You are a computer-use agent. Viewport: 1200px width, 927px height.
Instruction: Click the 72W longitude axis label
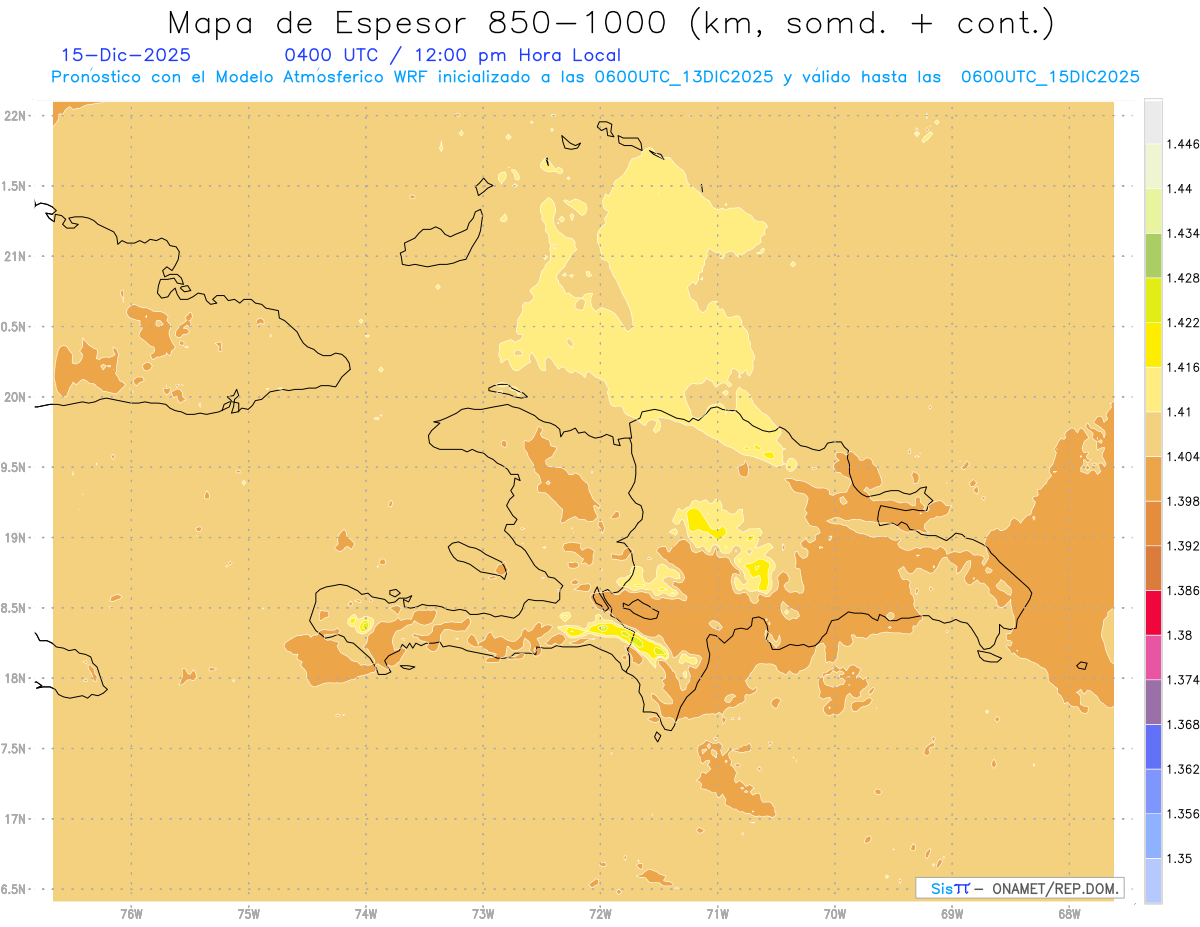pos(600,914)
